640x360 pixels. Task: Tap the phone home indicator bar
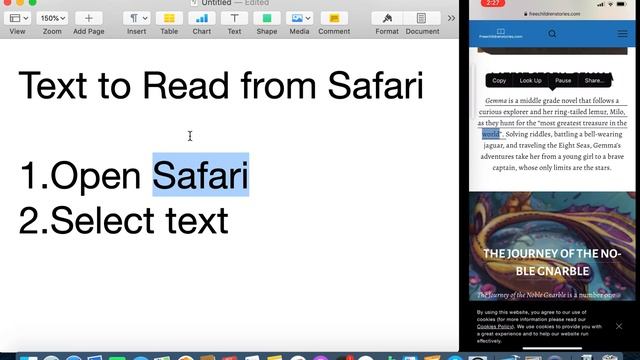click(552, 349)
